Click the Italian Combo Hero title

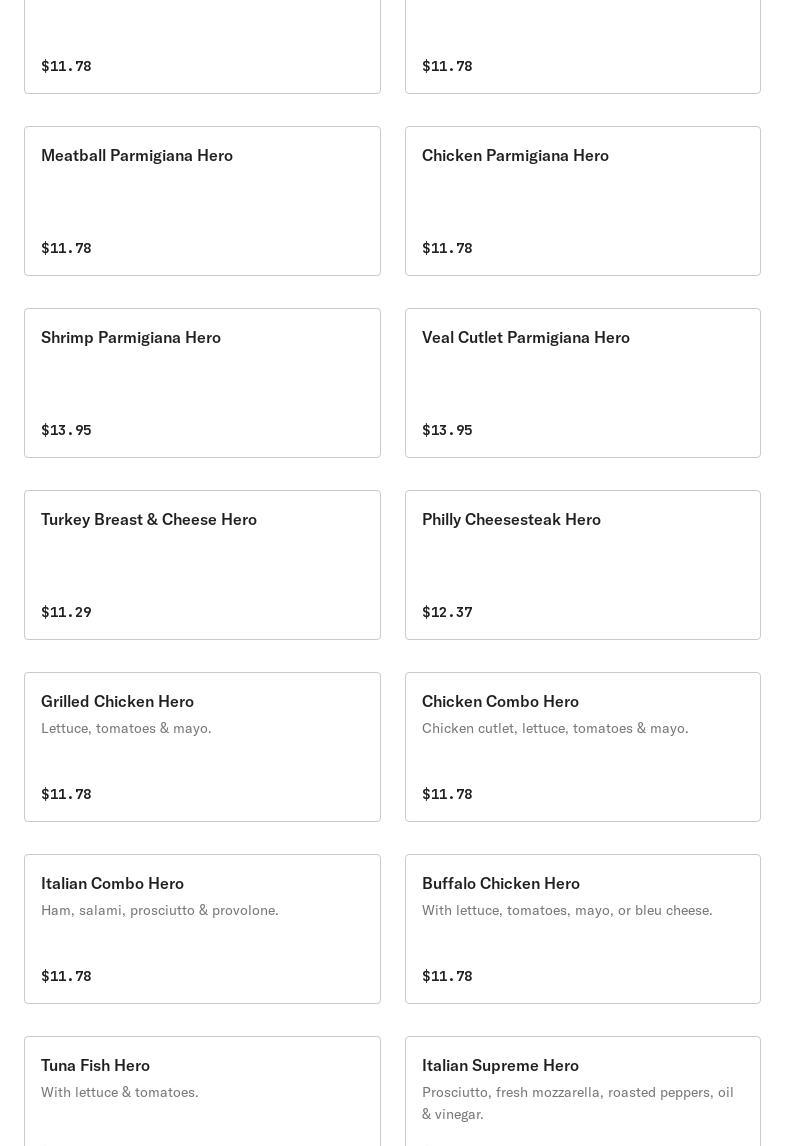pos(112,884)
